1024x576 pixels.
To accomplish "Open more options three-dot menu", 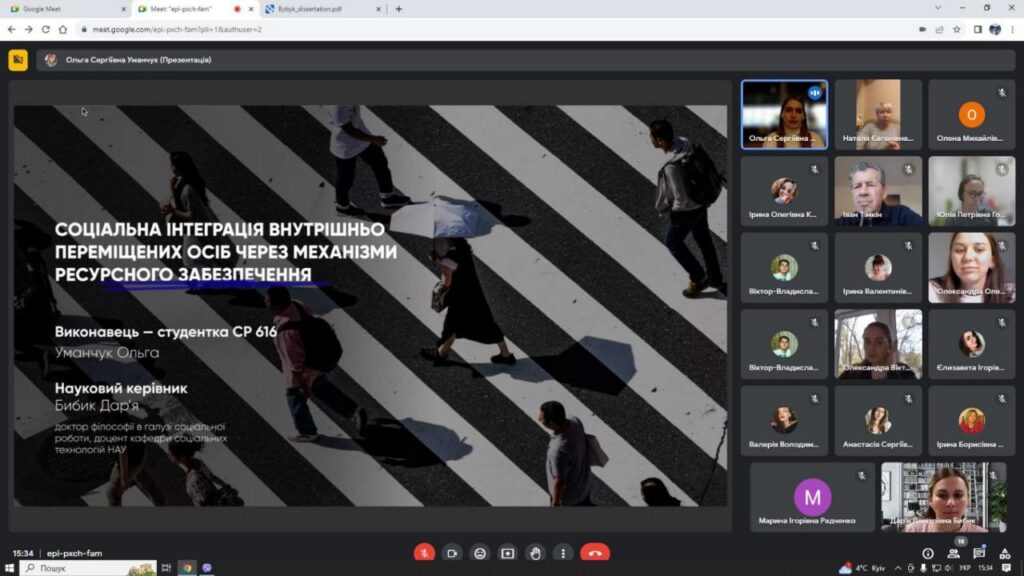I will coord(563,553).
